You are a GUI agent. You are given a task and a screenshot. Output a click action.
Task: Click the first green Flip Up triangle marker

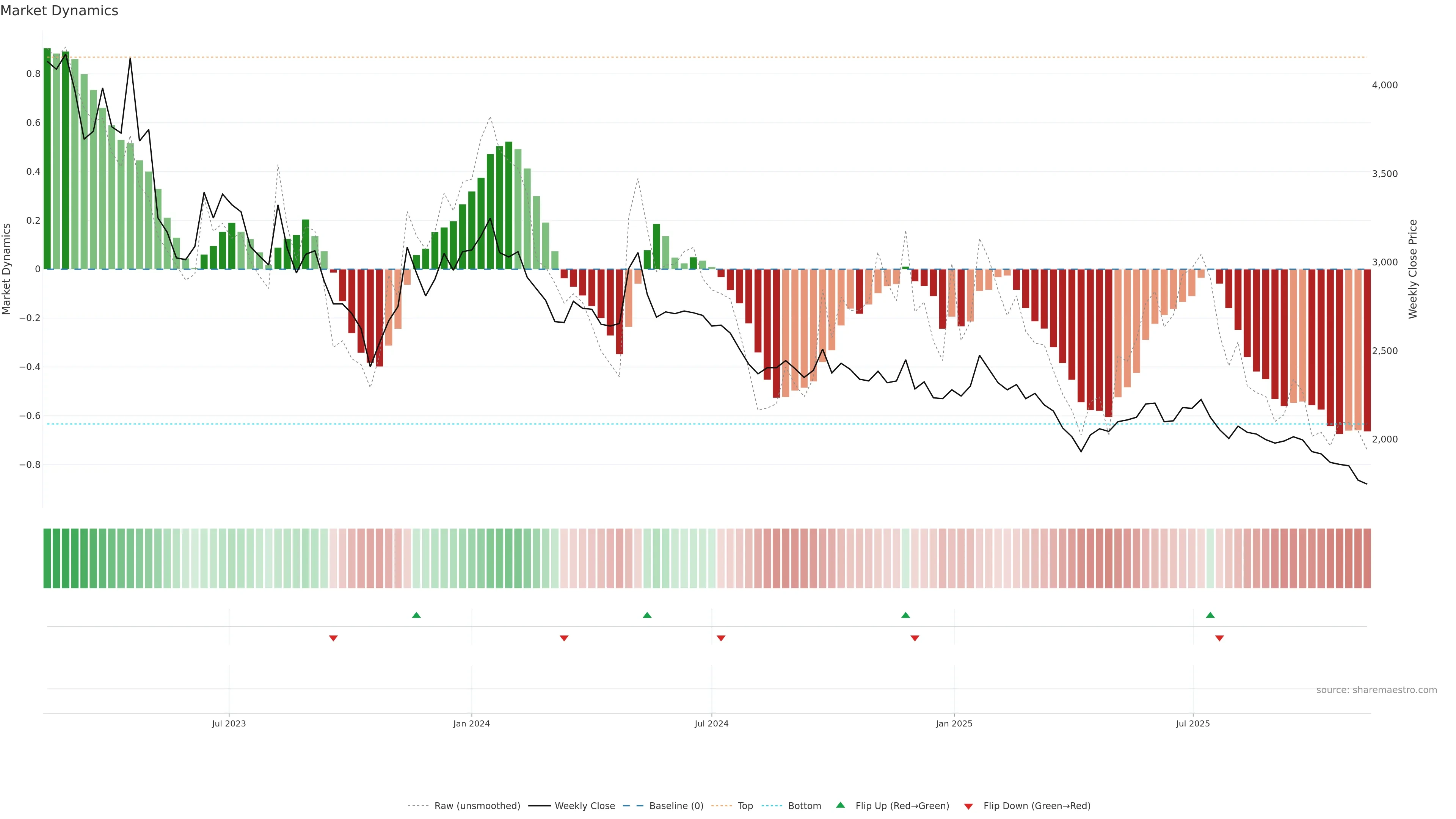[x=417, y=615]
